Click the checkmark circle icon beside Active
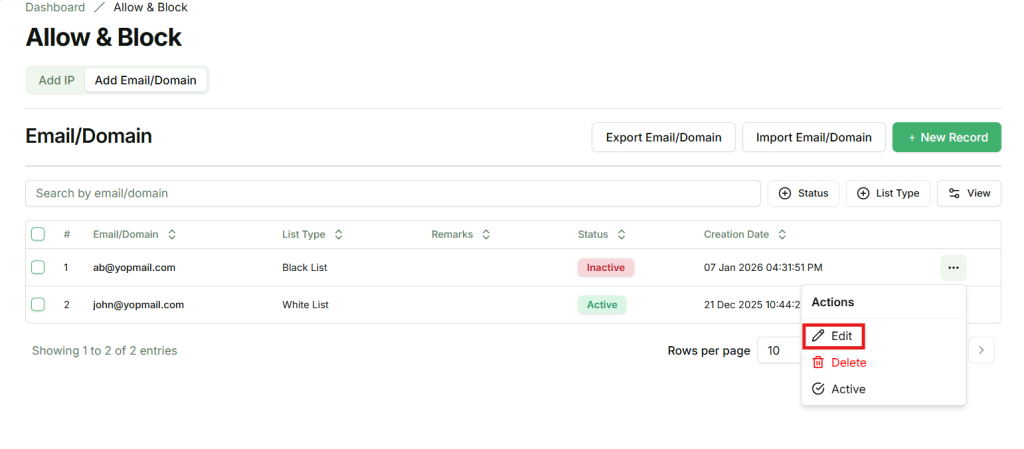Screen dimensions: 1024x449 pos(818,389)
